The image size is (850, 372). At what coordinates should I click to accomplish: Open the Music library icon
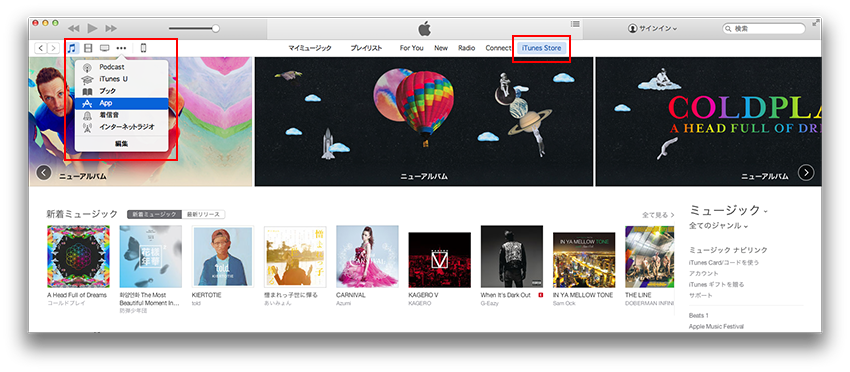72,48
